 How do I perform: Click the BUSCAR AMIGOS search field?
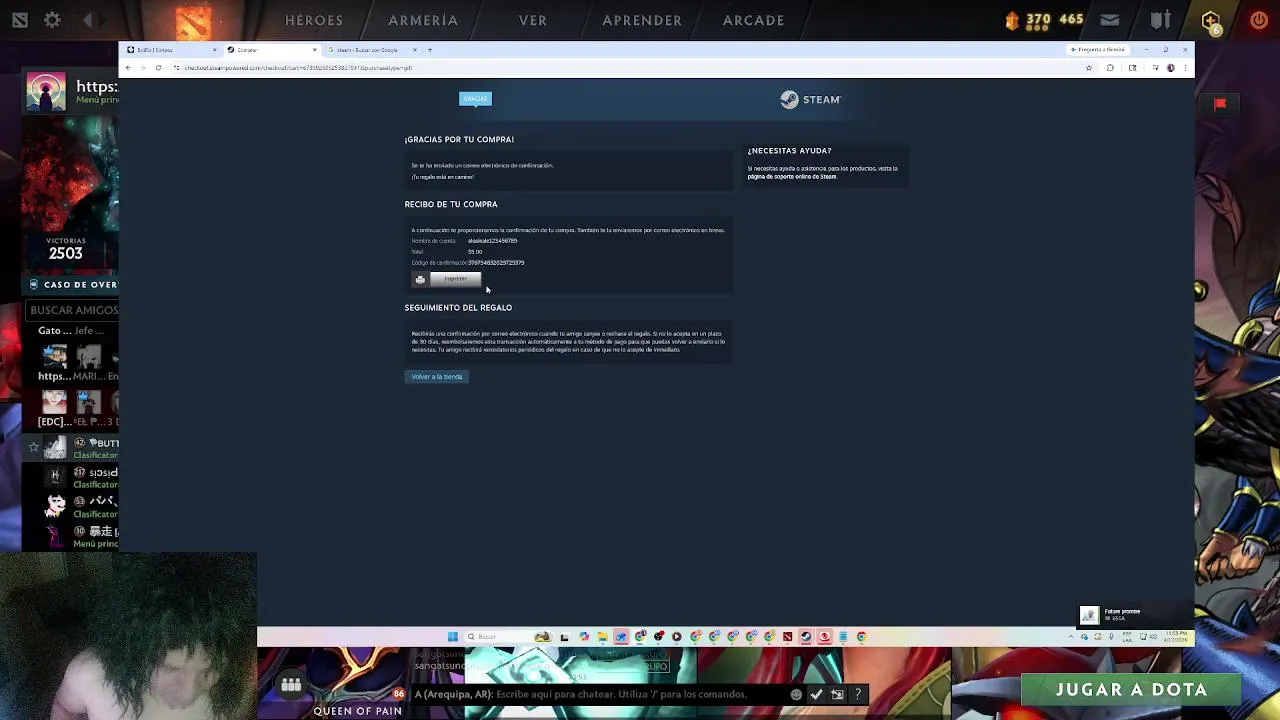[x=72, y=310]
